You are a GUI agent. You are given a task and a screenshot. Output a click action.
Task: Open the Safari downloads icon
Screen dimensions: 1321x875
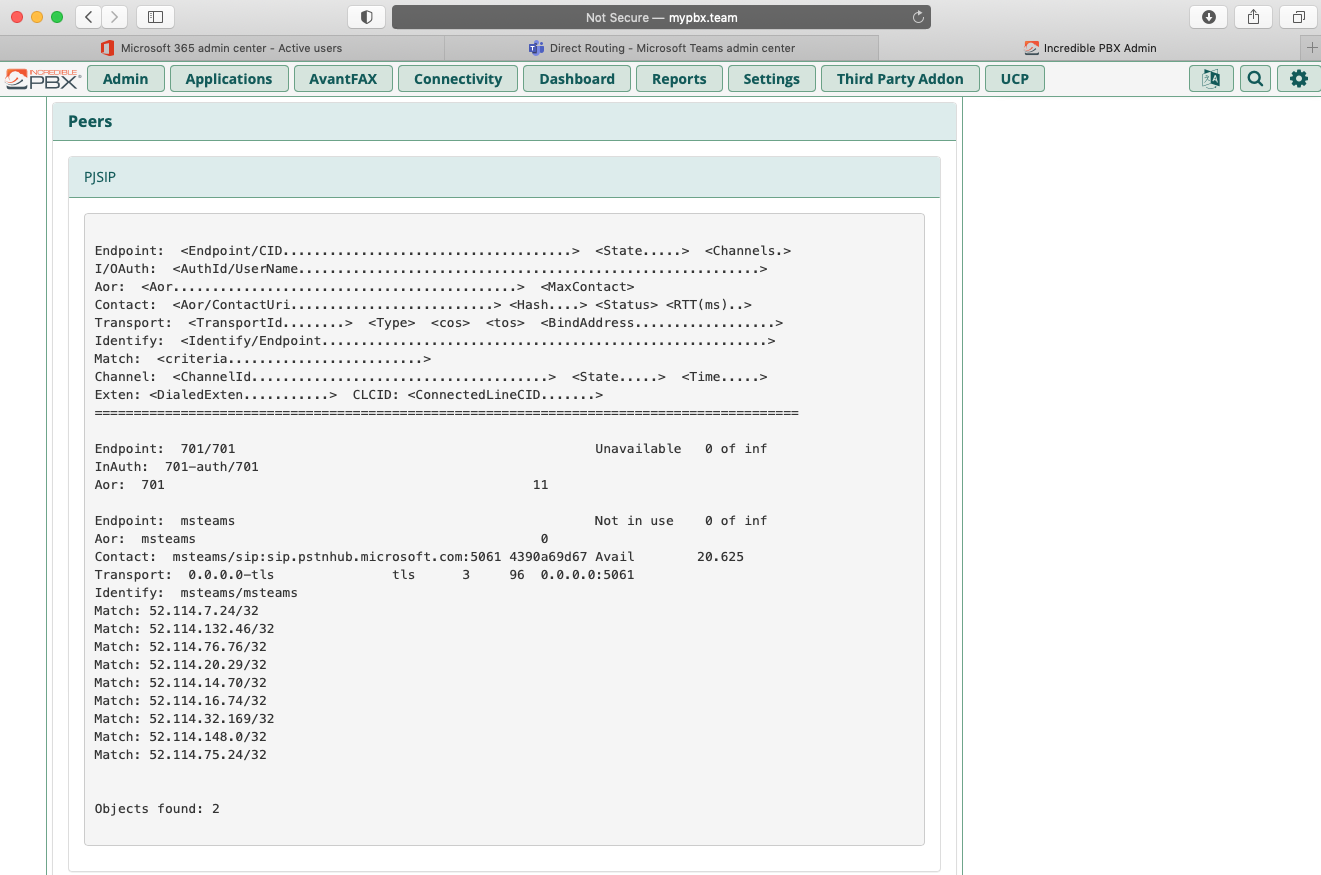click(1208, 17)
